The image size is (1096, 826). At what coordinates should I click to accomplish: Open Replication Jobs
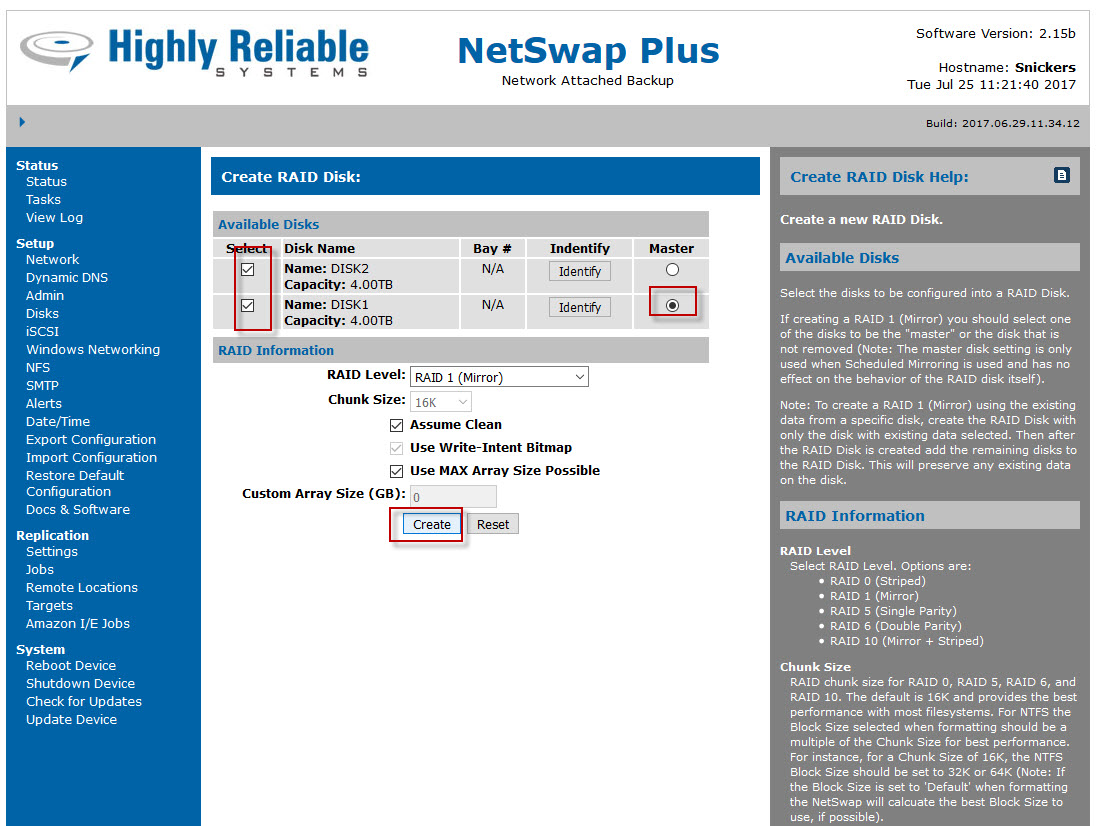pyautogui.click(x=40, y=570)
